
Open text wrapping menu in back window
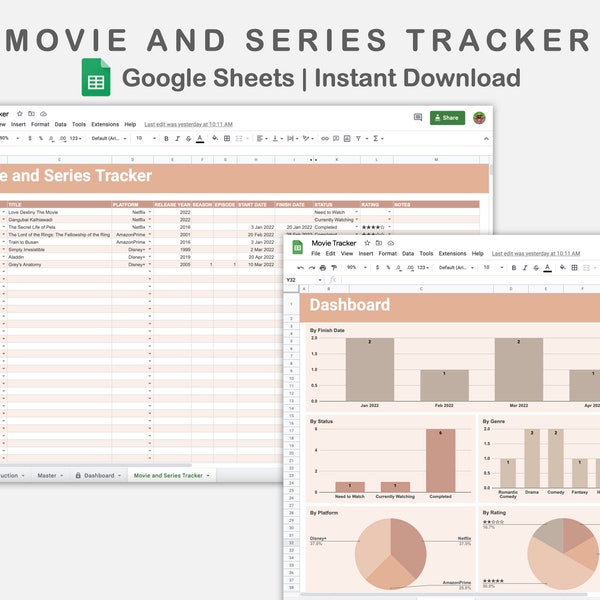[x=293, y=139]
